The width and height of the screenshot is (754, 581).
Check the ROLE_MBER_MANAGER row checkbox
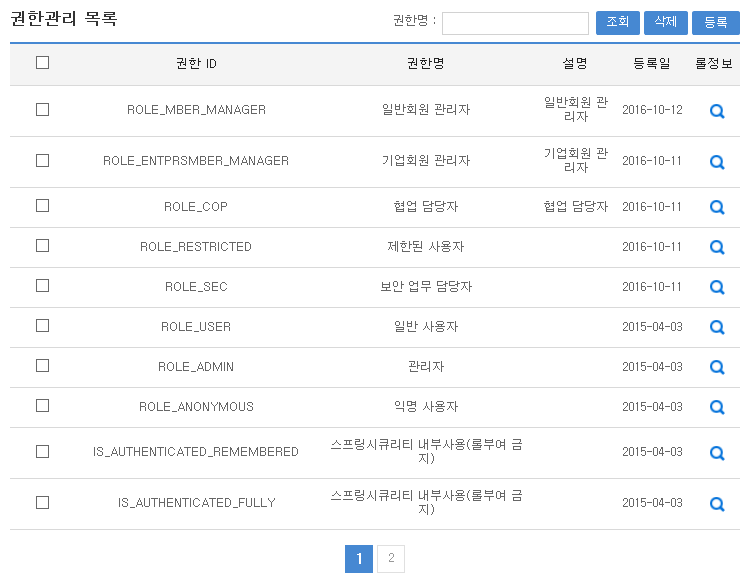point(42,110)
